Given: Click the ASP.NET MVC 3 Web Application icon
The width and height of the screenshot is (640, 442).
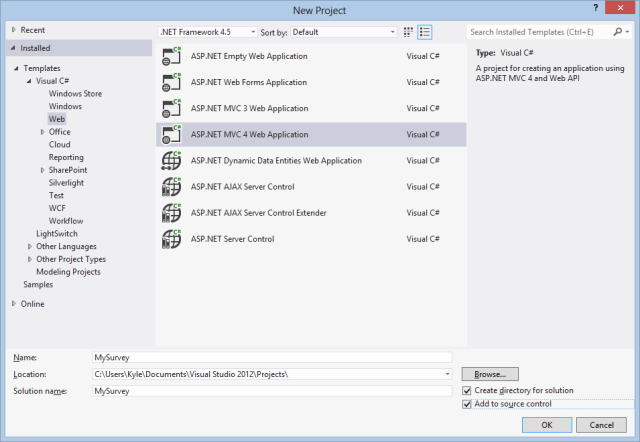Looking at the screenshot, I should 171,108.
